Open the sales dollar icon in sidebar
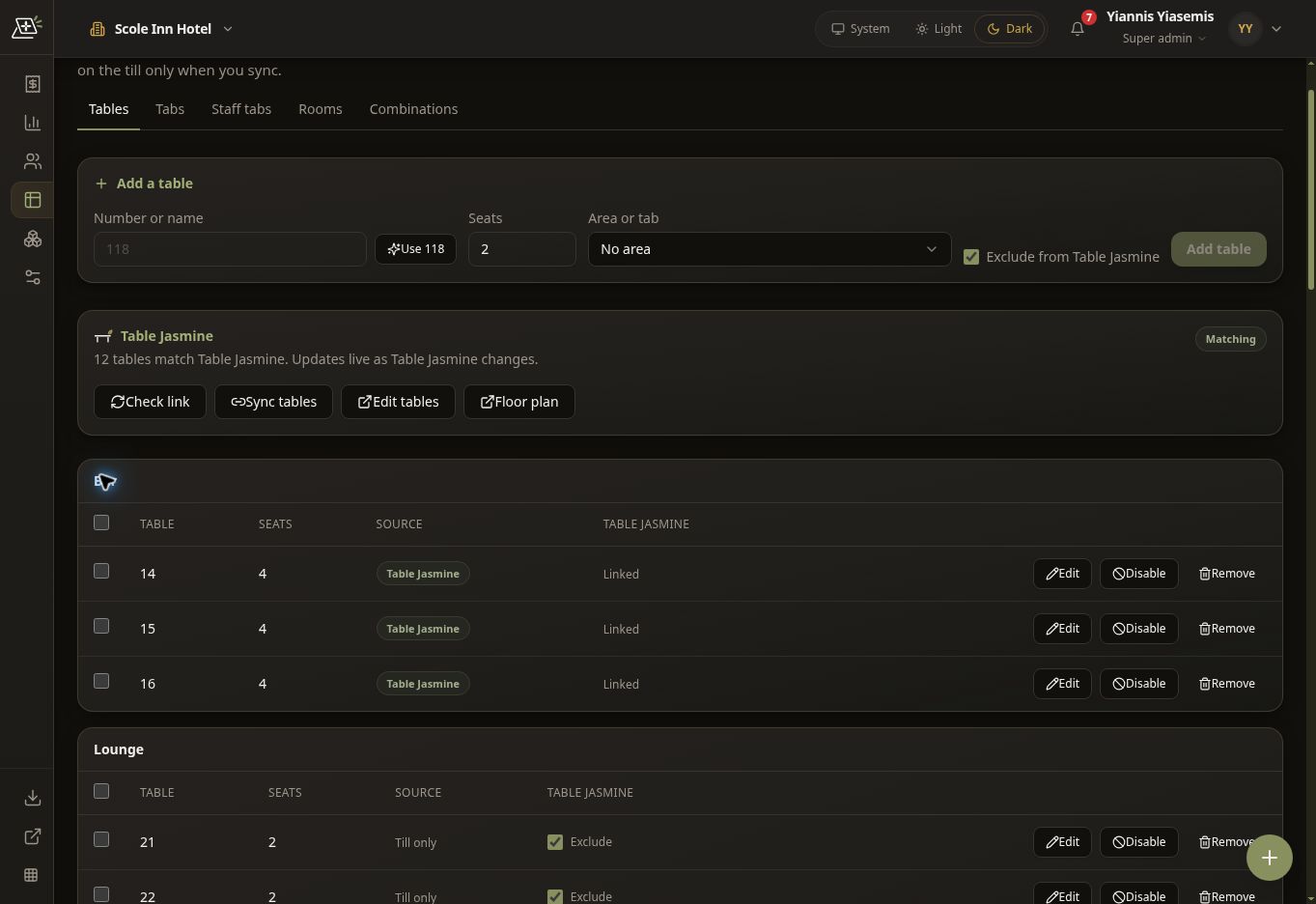1316x904 pixels. [x=32, y=84]
